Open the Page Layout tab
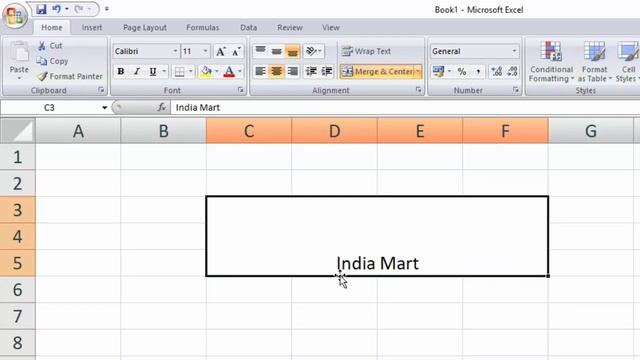This screenshot has width=640, height=360. [144, 27]
